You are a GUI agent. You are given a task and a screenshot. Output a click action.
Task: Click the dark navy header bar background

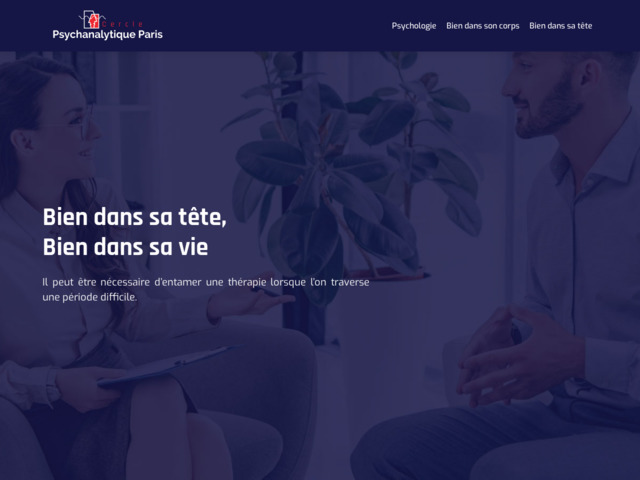coord(278,25)
